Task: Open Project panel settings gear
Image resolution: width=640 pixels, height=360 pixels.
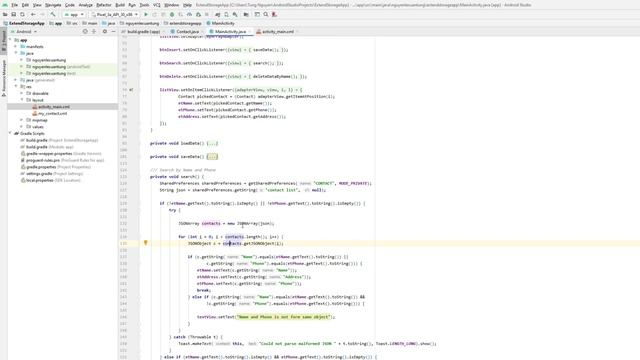Action: pos(104,31)
